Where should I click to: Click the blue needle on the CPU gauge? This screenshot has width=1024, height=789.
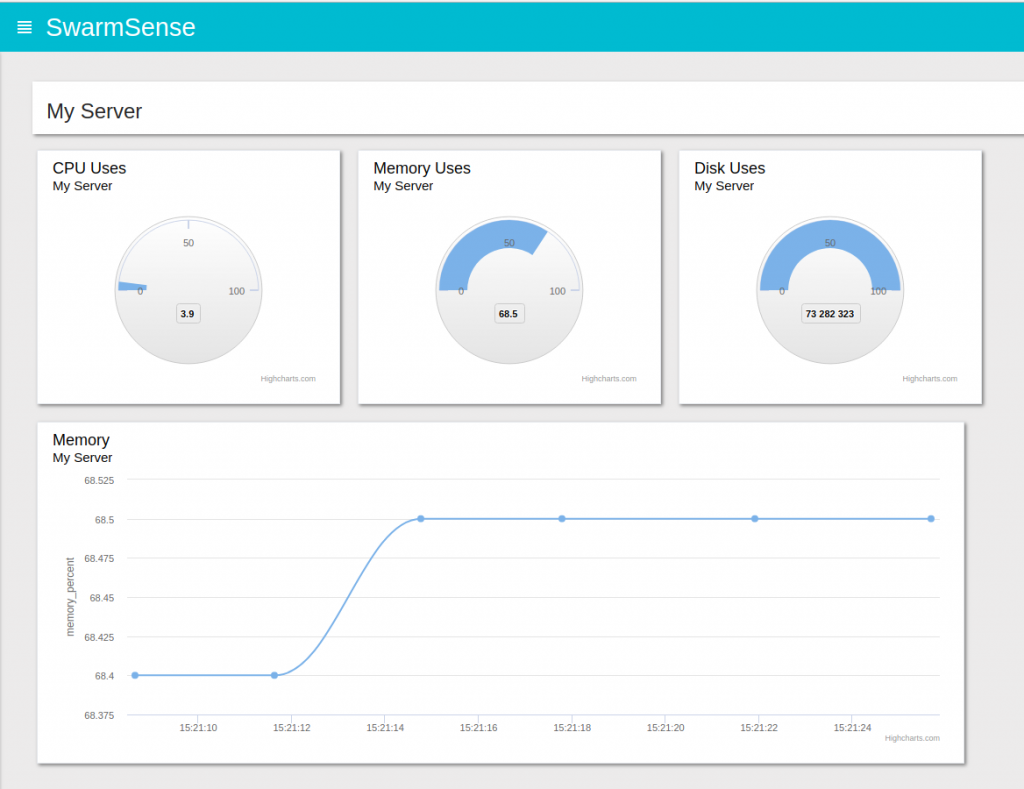click(135, 285)
